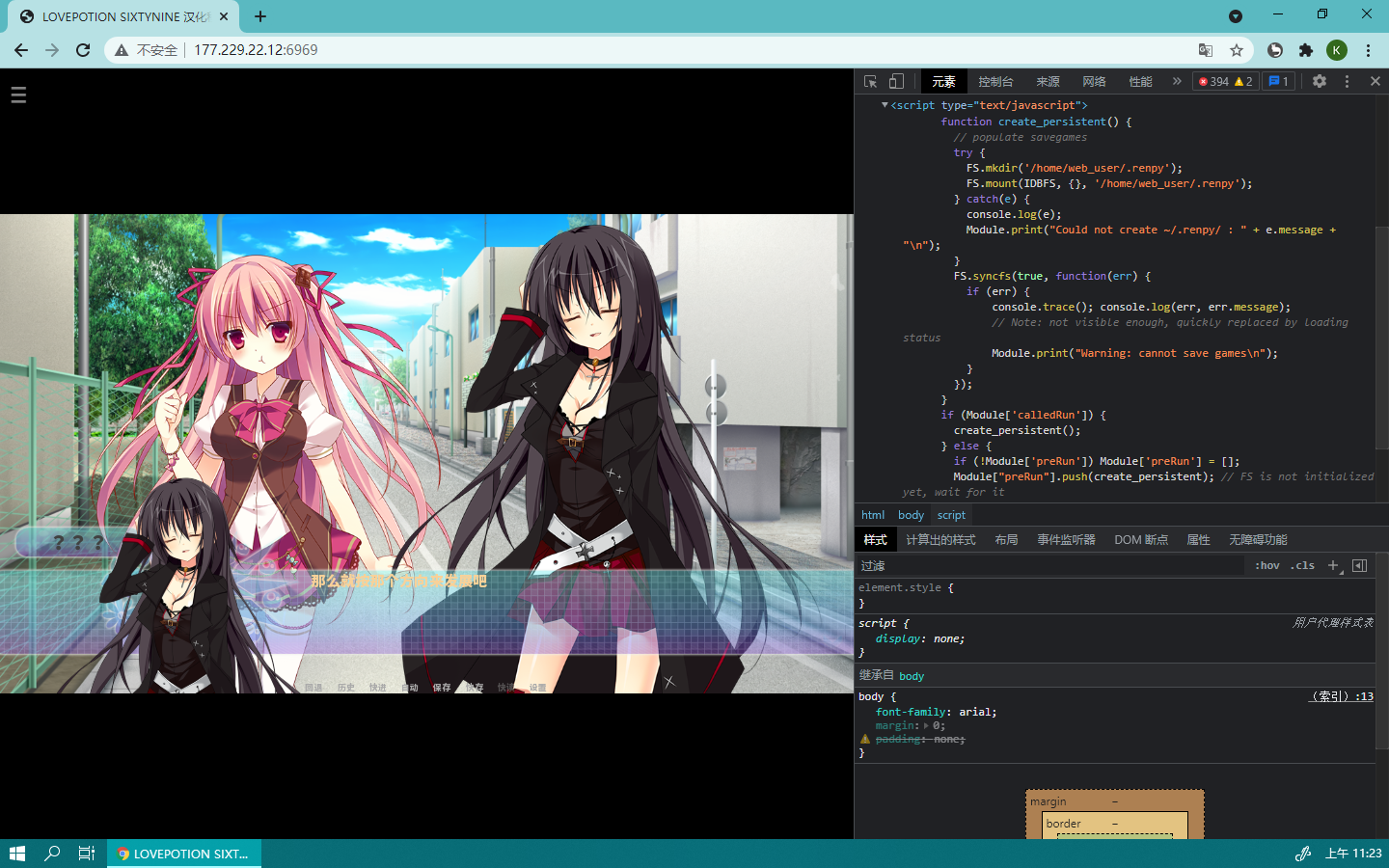Open DevTools three-dot customize menu
This screenshot has height=868, width=1389.
pyautogui.click(x=1348, y=81)
